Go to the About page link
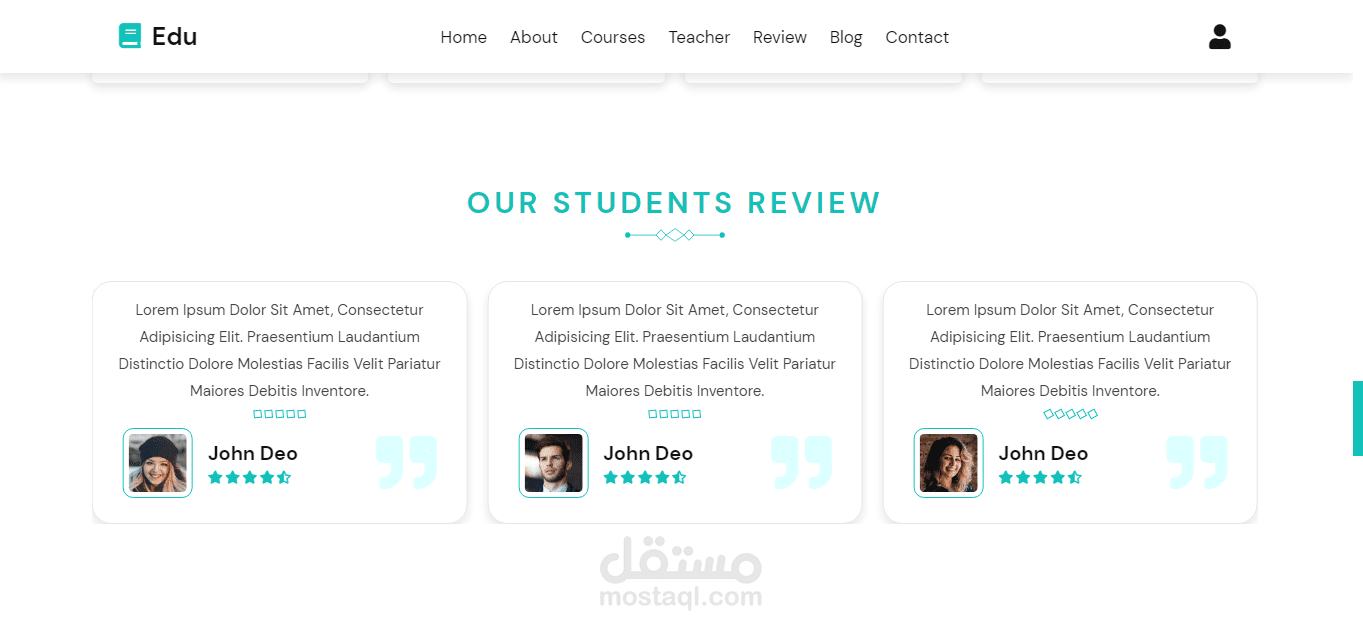Screen dimensions: 1363x623 pyautogui.click(x=534, y=37)
